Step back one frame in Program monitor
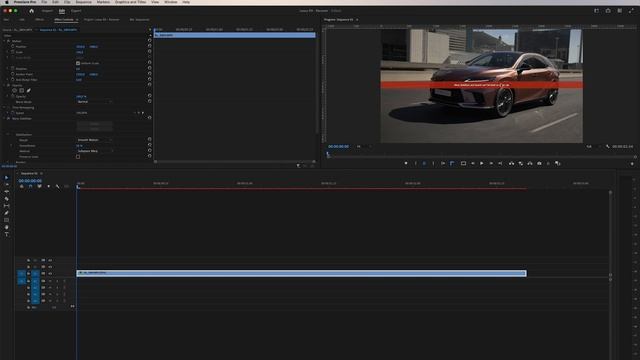Viewport: 640px width, 360px height. [473, 163]
